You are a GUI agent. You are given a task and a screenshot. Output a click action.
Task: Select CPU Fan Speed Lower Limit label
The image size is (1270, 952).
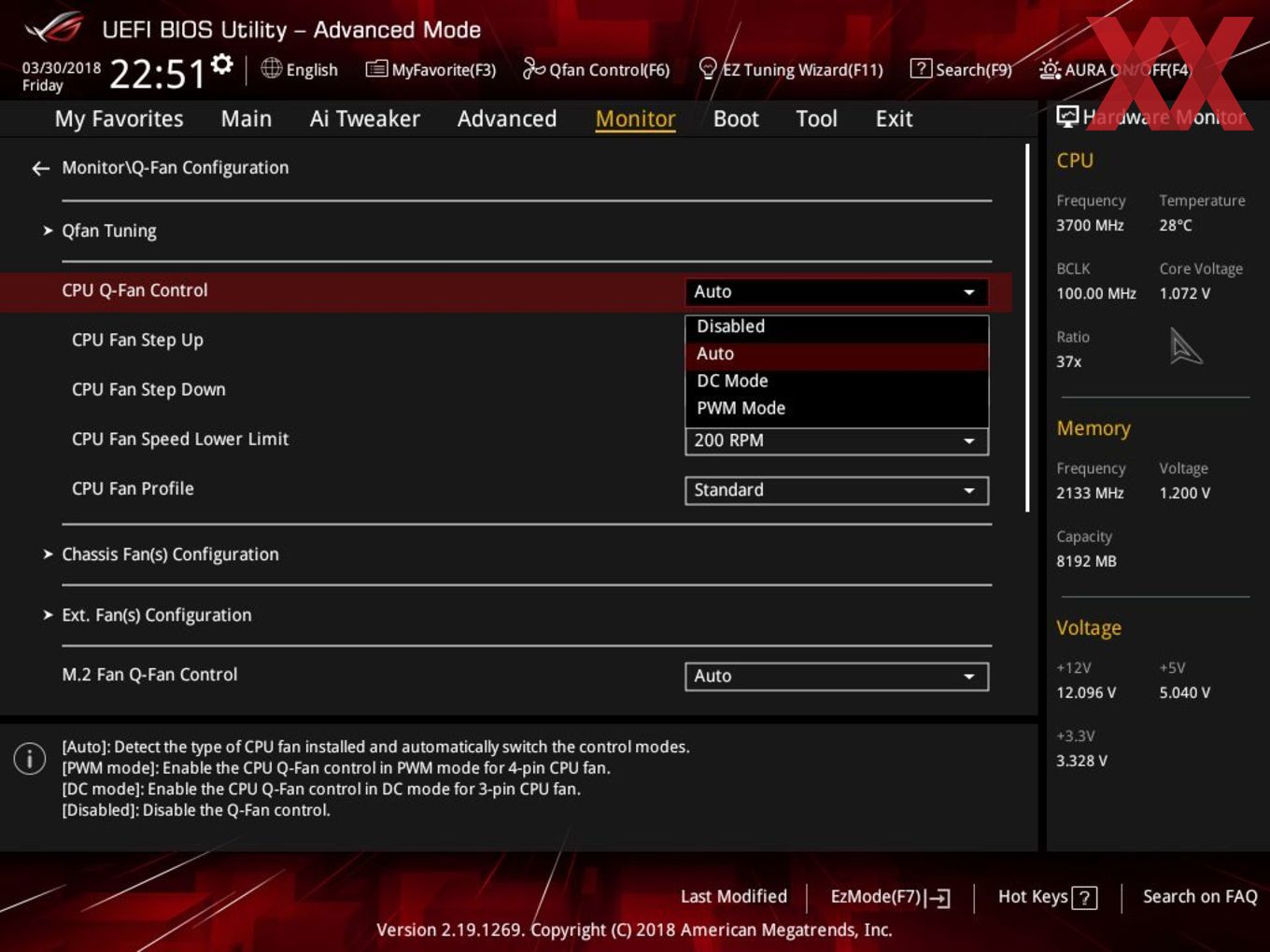[x=180, y=439]
